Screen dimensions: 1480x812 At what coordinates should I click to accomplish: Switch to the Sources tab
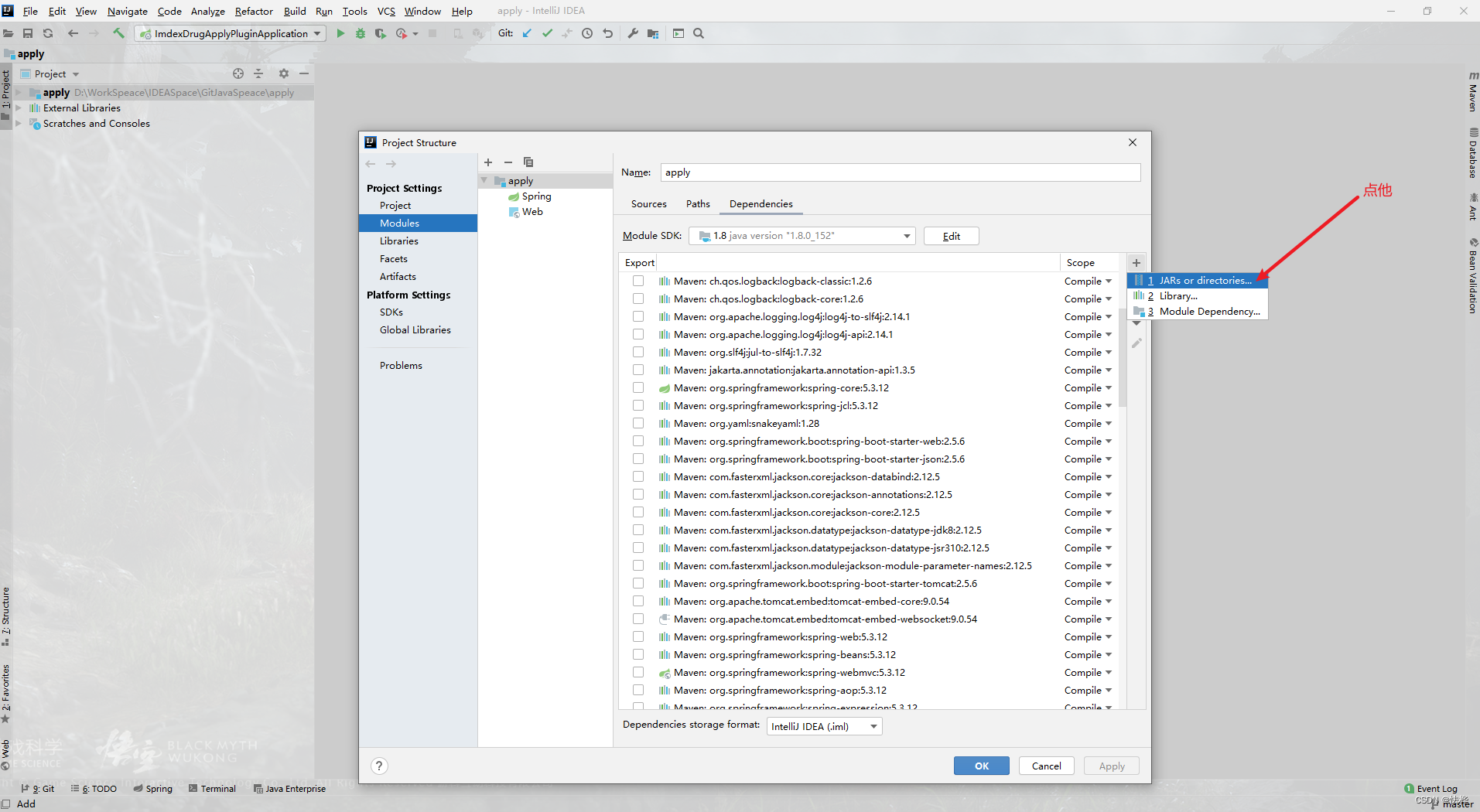(x=648, y=204)
